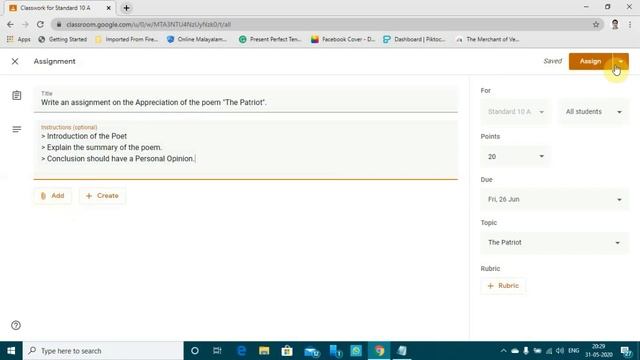Screen dimensions: 640x360
Task: Launch Microsoft Edge from taskbar
Action: (241, 351)
